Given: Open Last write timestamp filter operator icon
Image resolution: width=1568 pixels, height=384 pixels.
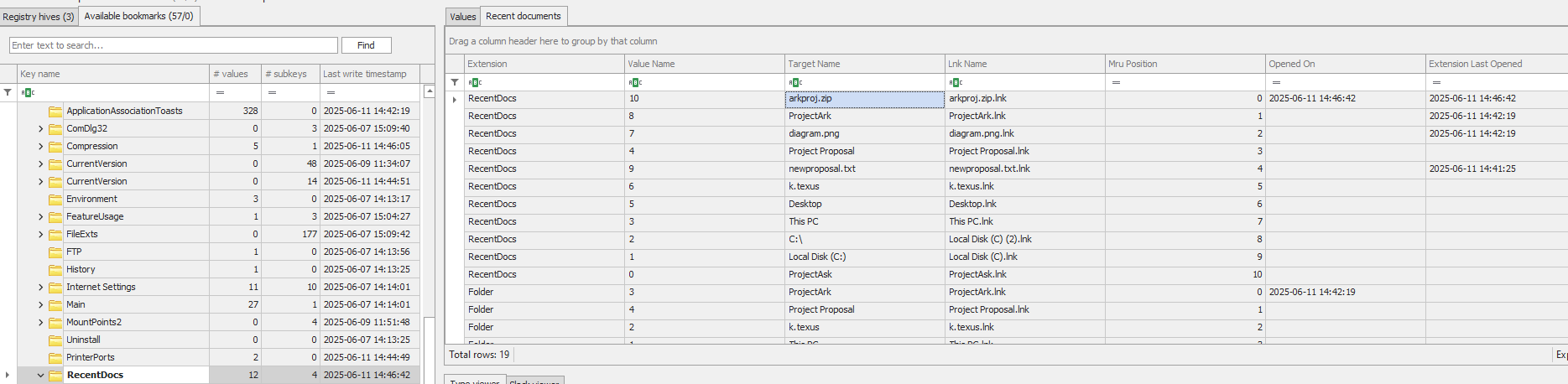Looking at the screenshot, I should [331, 92].
